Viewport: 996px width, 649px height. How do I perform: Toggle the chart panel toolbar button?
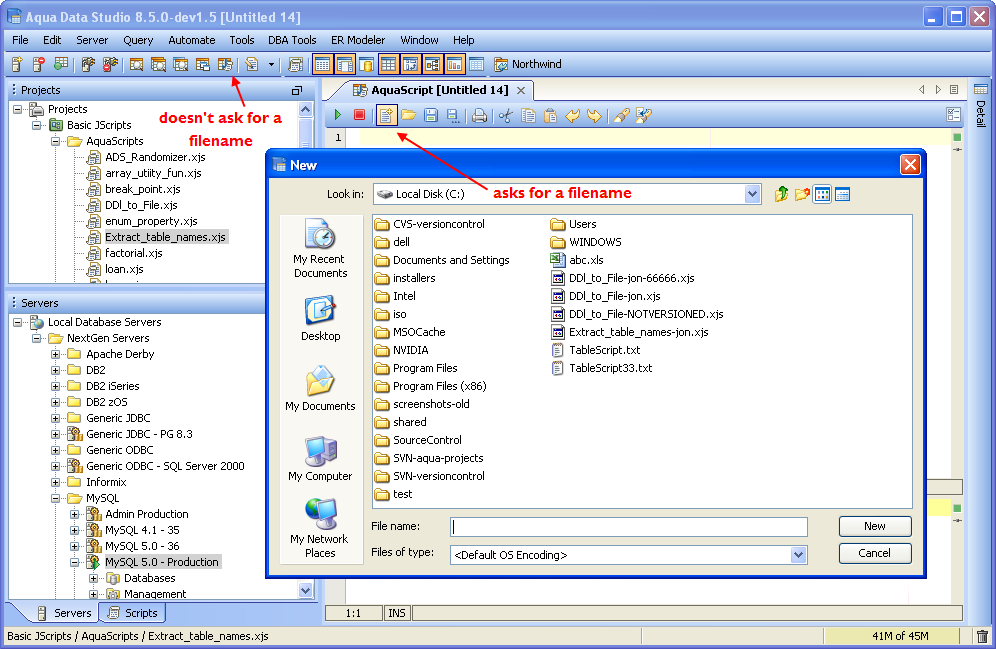[454, 64]
